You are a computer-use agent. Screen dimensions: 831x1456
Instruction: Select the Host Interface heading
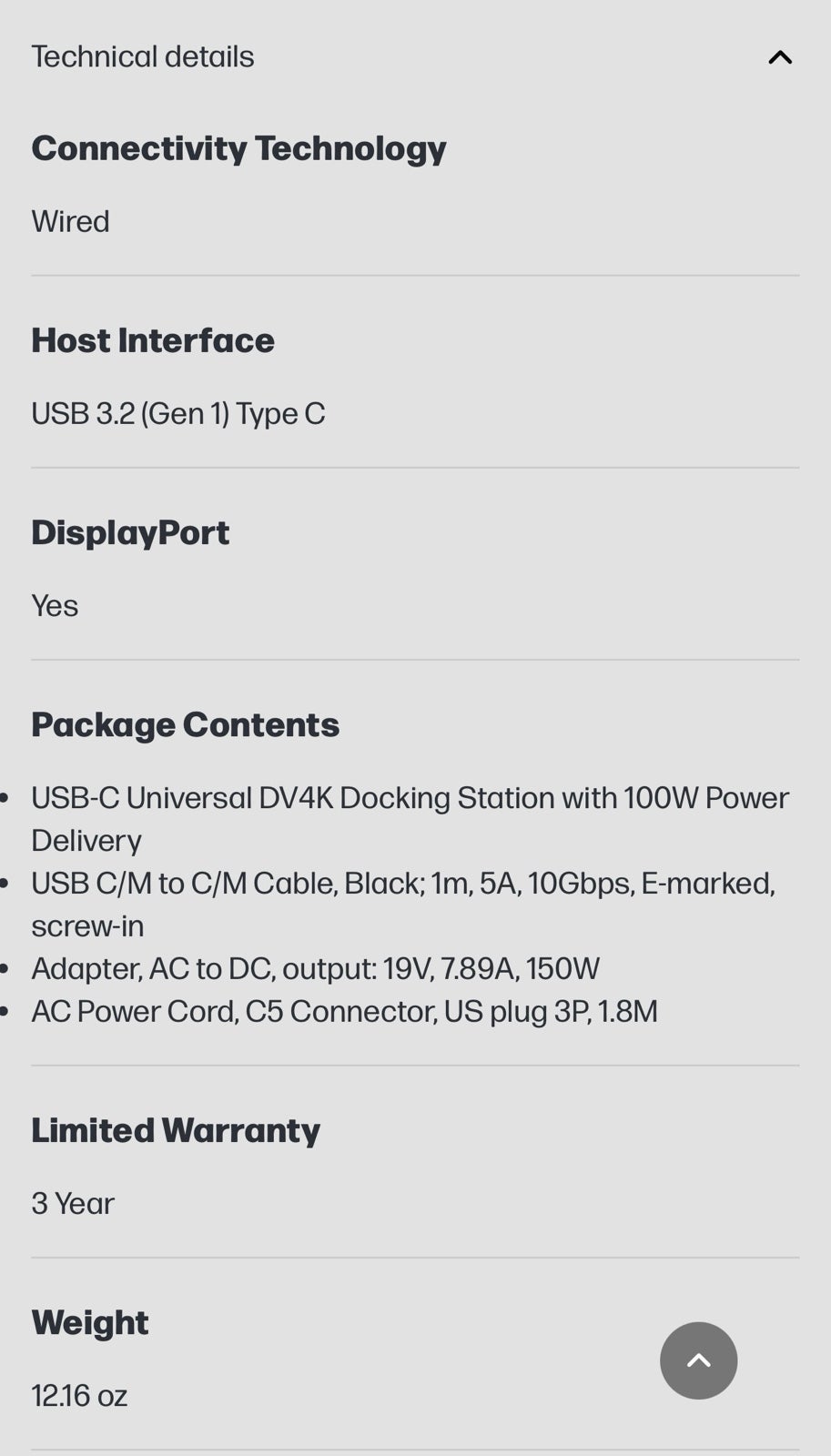(x=153, y=340)
